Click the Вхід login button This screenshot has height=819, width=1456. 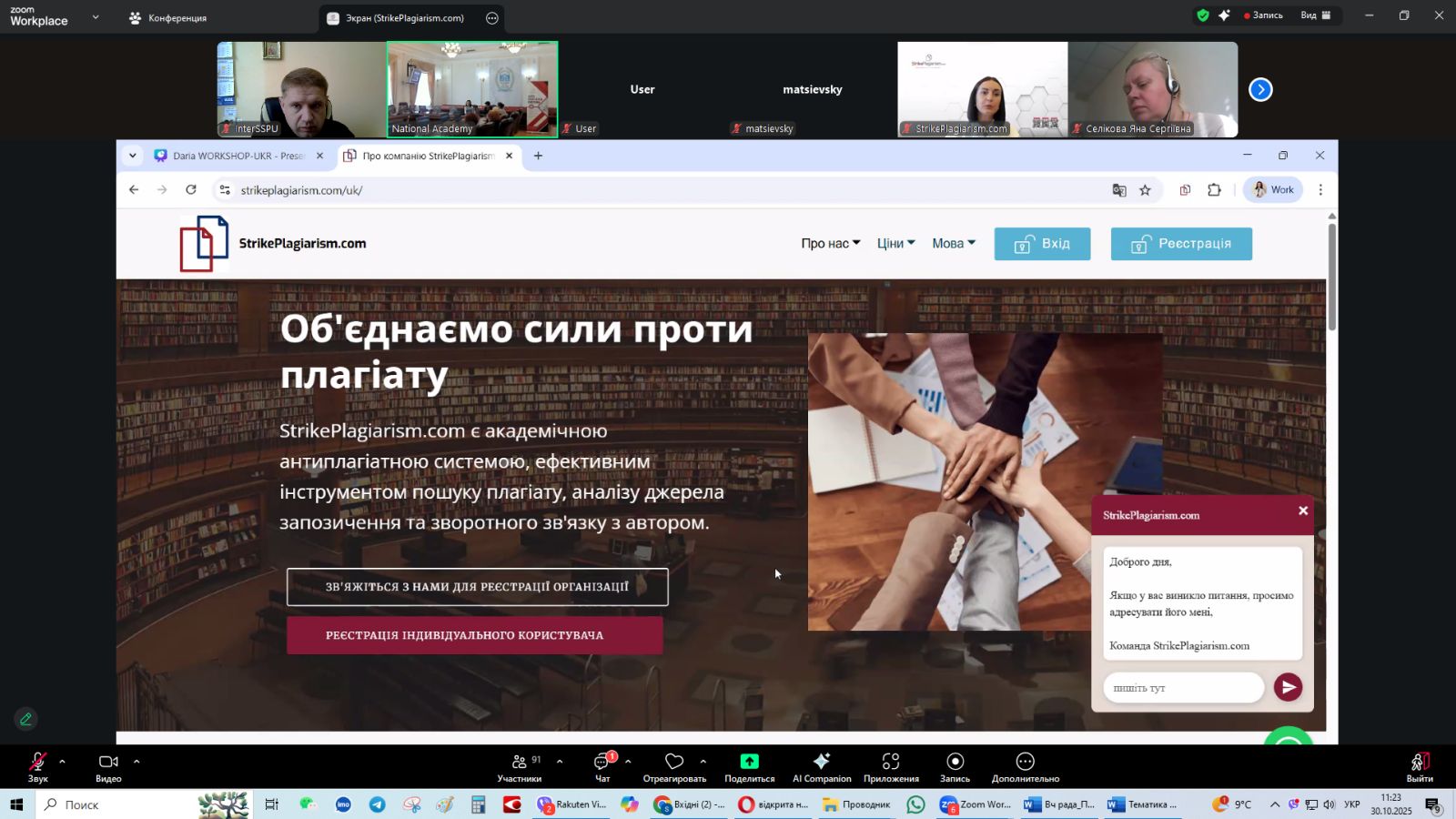(1042, 244)
